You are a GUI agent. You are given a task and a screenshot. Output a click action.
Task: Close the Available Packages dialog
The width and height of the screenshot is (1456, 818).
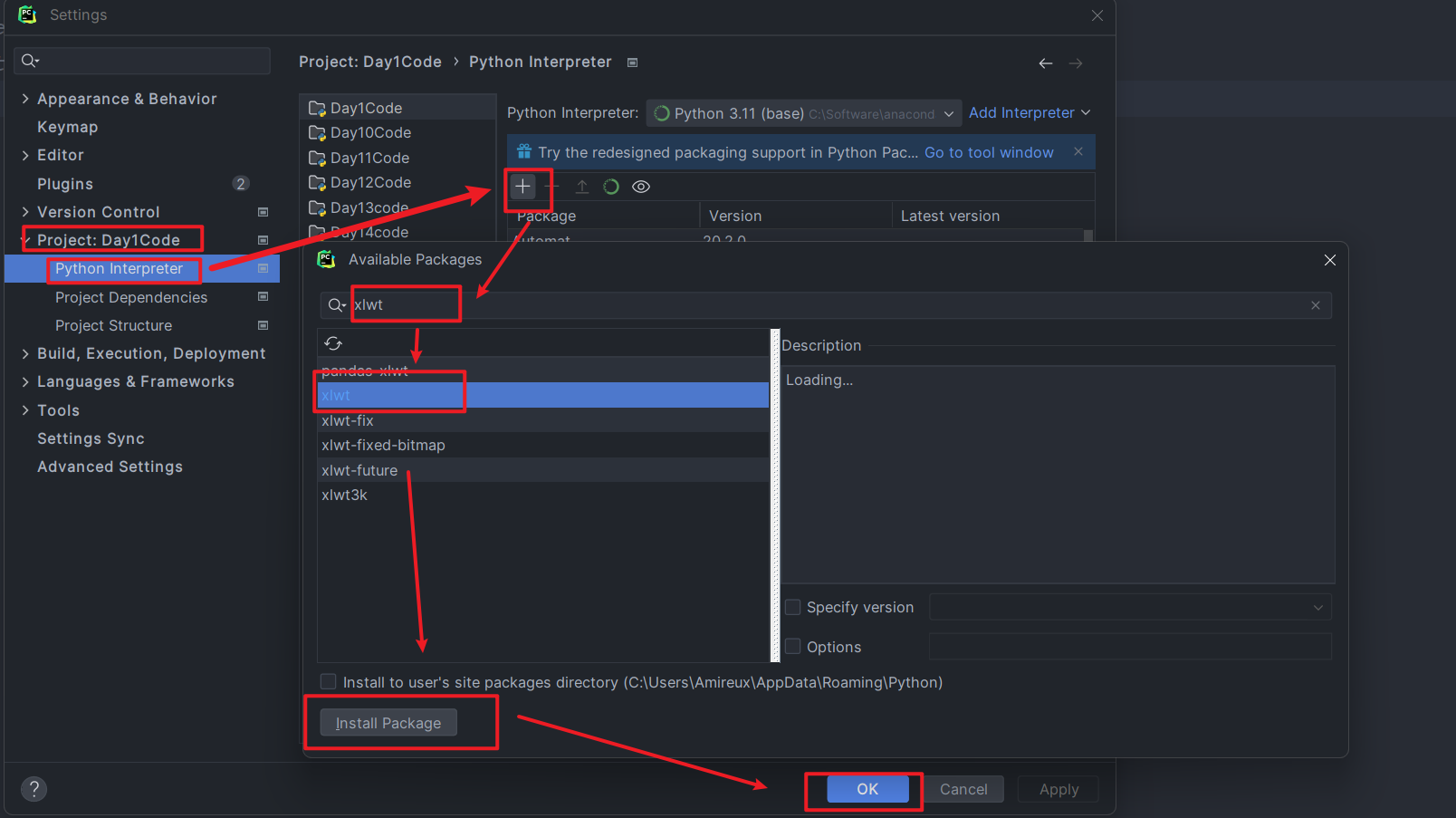1330,260
